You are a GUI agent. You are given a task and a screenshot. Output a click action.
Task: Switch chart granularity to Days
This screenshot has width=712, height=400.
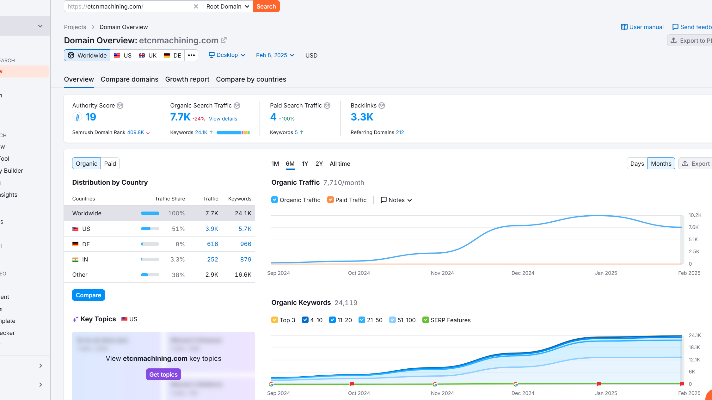pyautogui.click(x=637, y=164)
